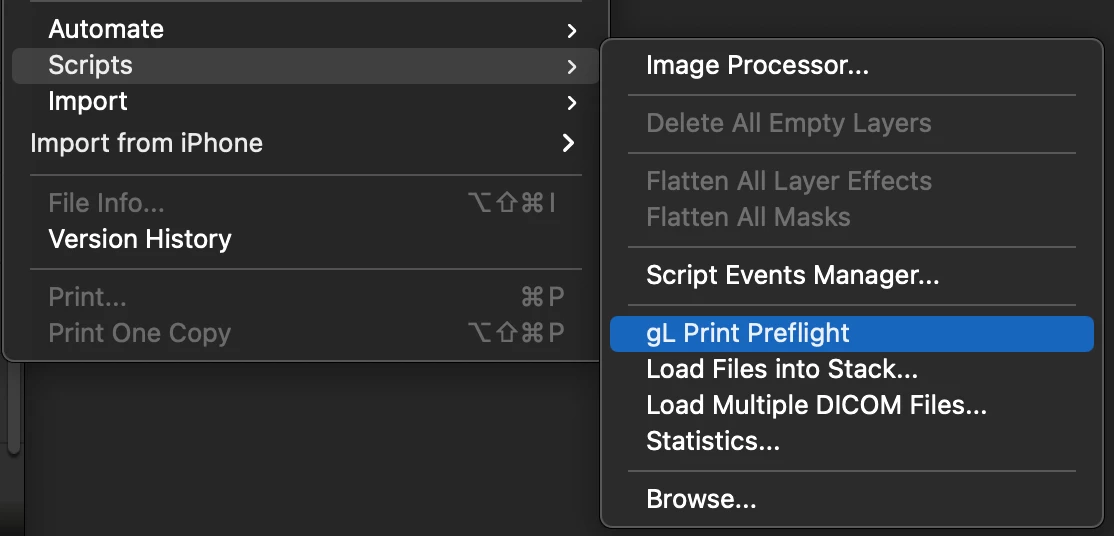Expand the Automate submenu arrow
The width and height of the screenshot is (1114, 536).
click(x=571, y=31)
